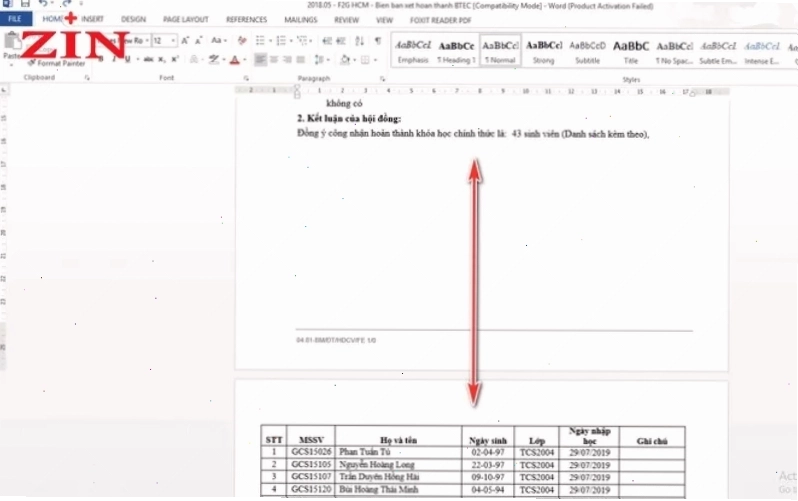This screenshot has width=798, height=501.
Task: Decrease the paragraph indent
Action: pyautogui.click(x=327, y=41)
